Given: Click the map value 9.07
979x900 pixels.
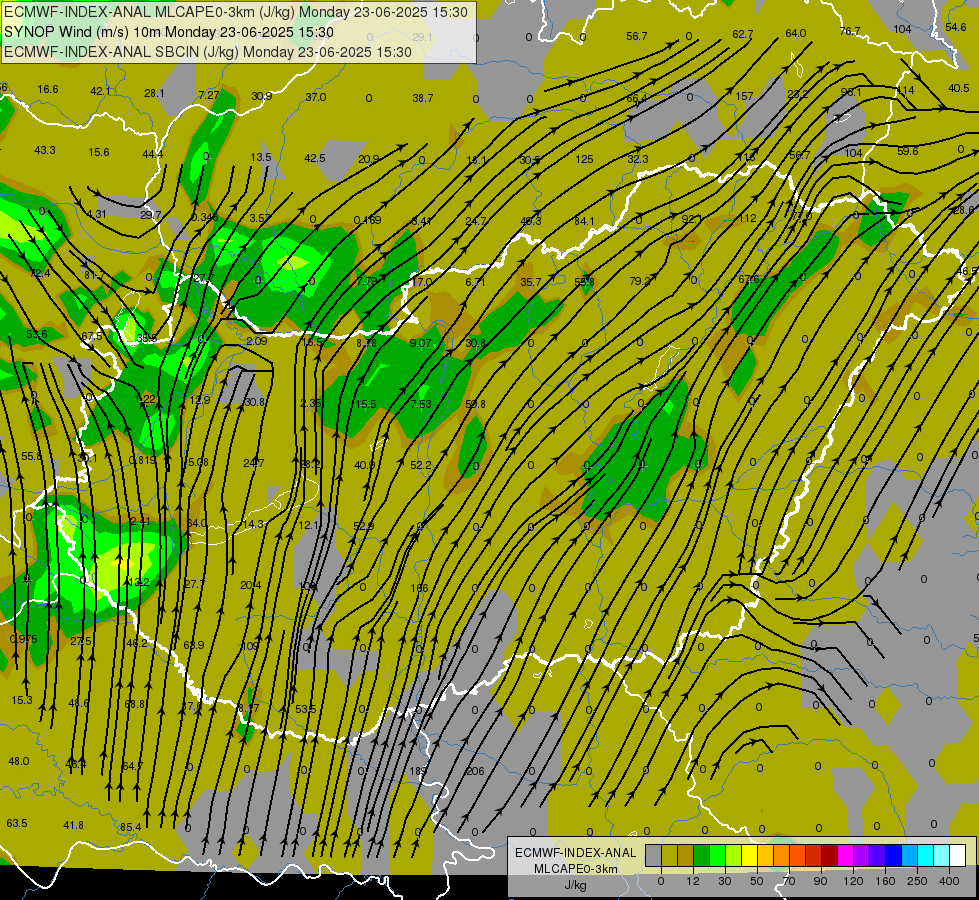Looking at the screenshot, I should (x=420, y=343).
